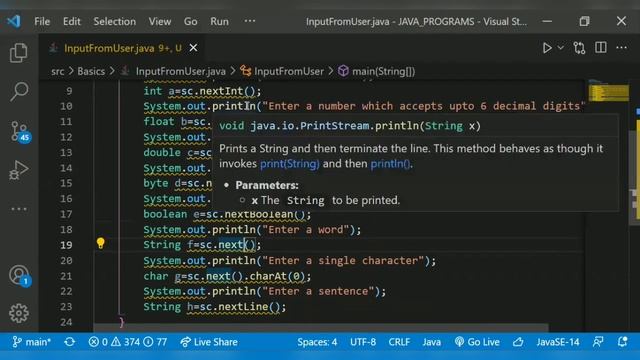The width and height of the screenshot is (640, 360).
Task: Click "Enter a sentence" string on line 22
Action: point(318,291)
